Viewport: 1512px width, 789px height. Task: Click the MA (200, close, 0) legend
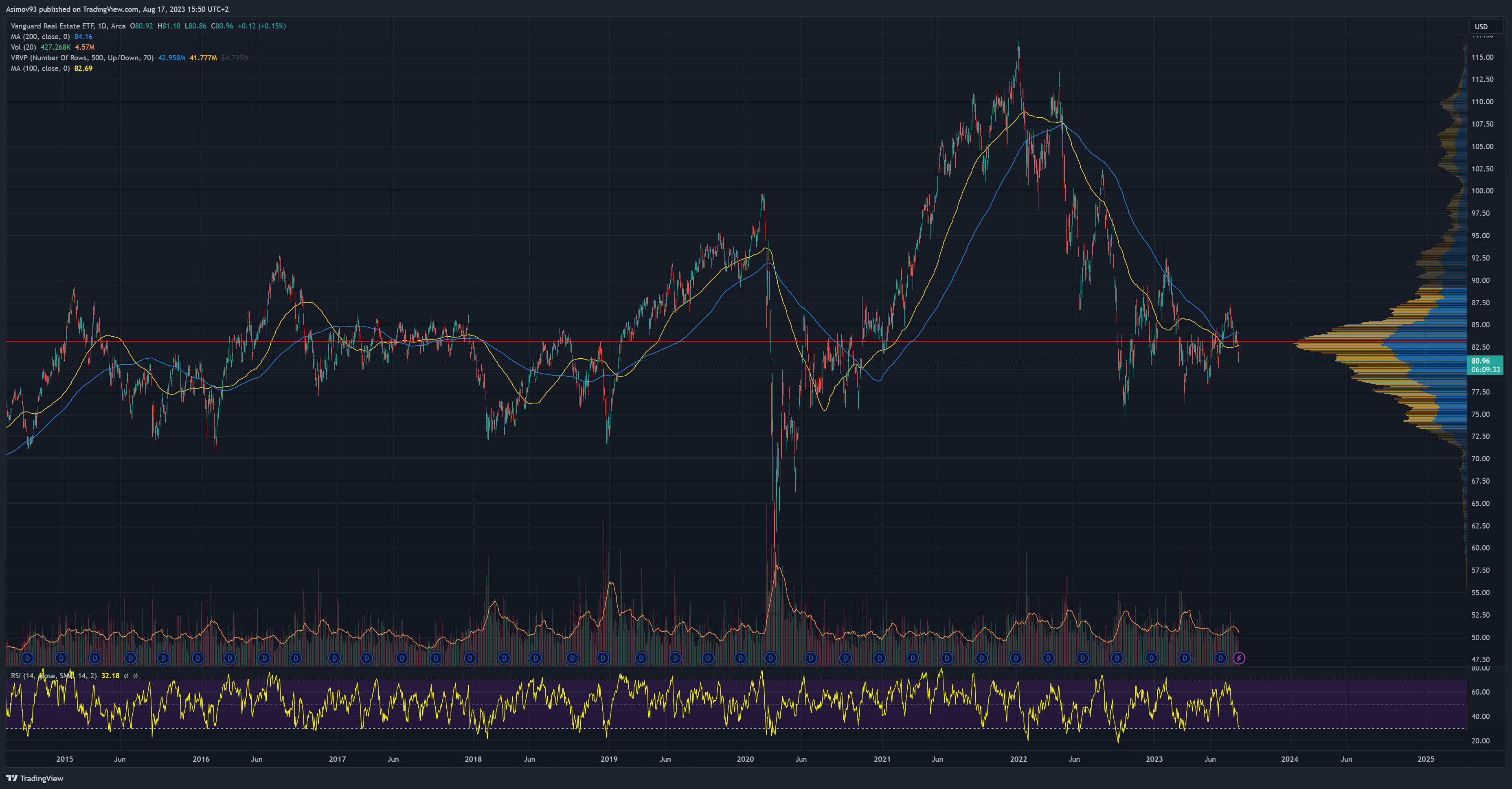[40, 36]
